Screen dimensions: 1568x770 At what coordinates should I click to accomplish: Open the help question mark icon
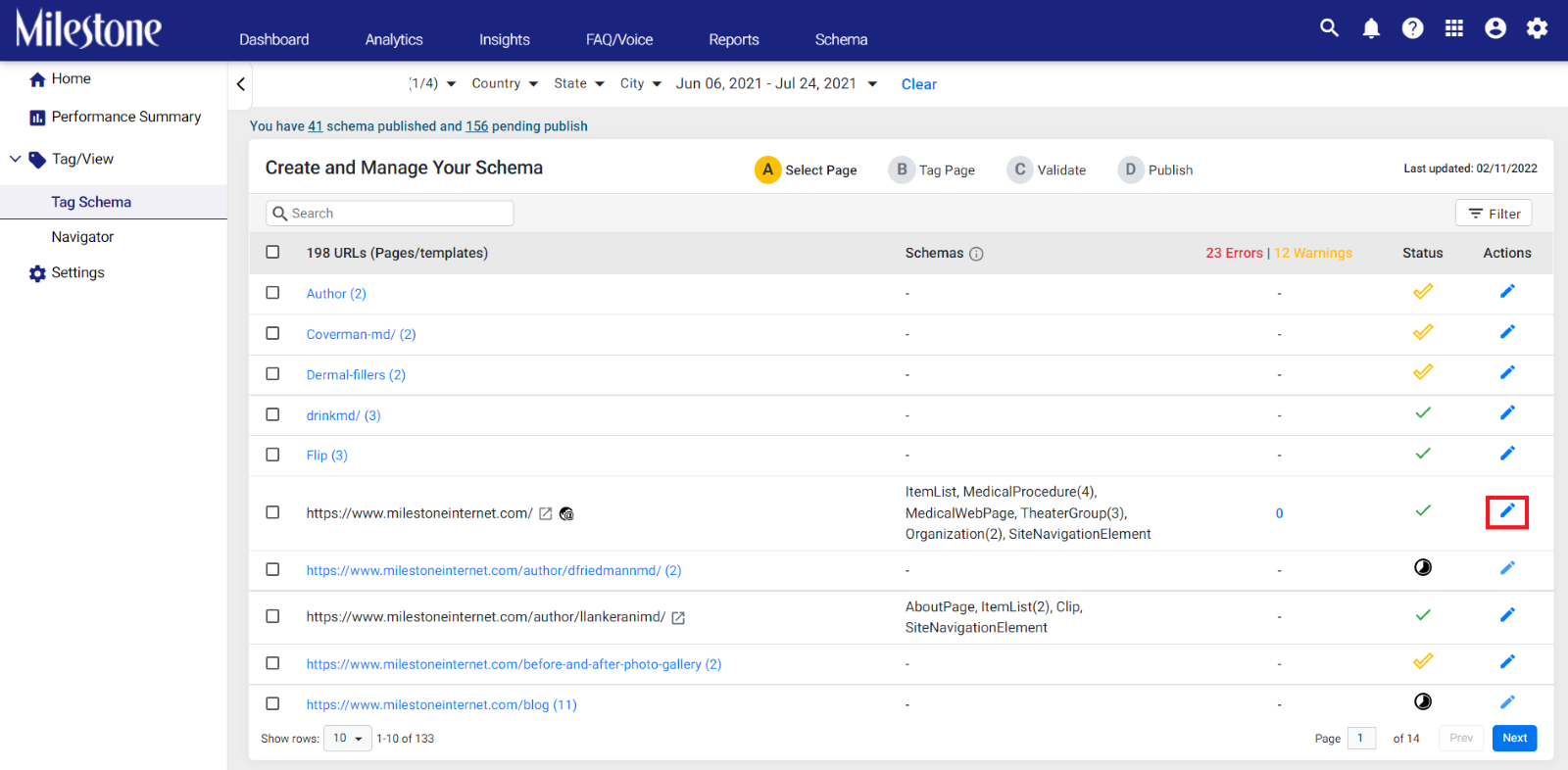[1412, 28]
